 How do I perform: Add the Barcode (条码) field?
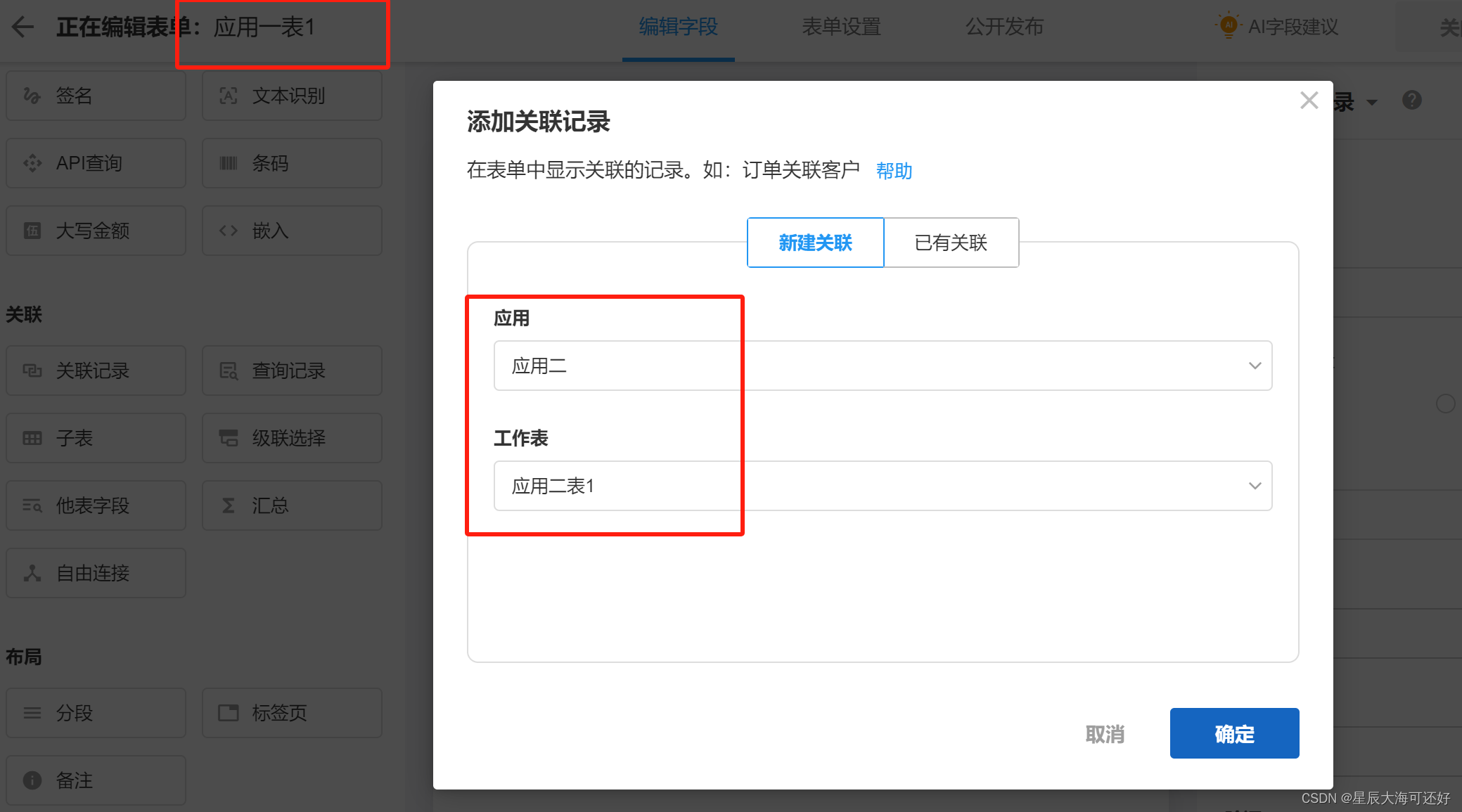[x=291, y=163]
